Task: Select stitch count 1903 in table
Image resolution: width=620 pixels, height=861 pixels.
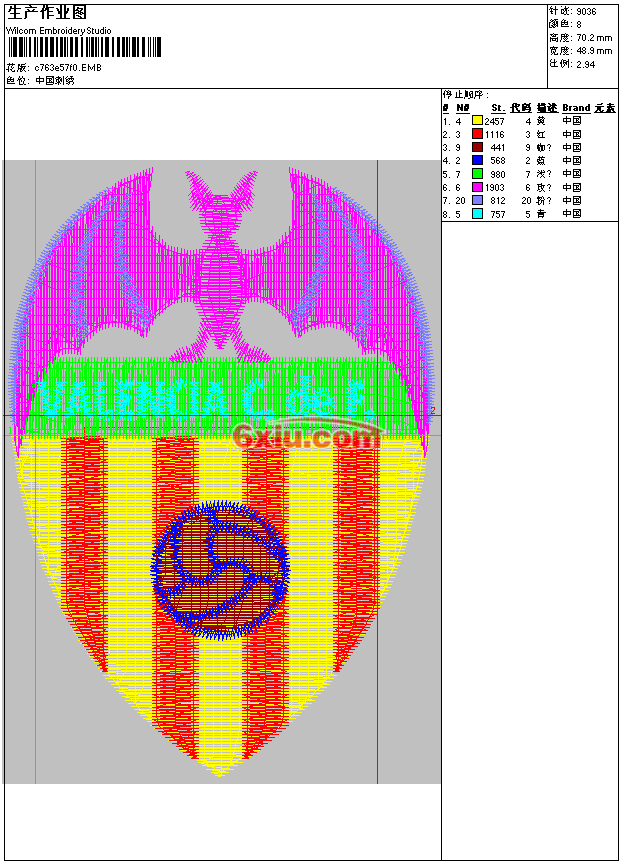Action: (494, 188)
